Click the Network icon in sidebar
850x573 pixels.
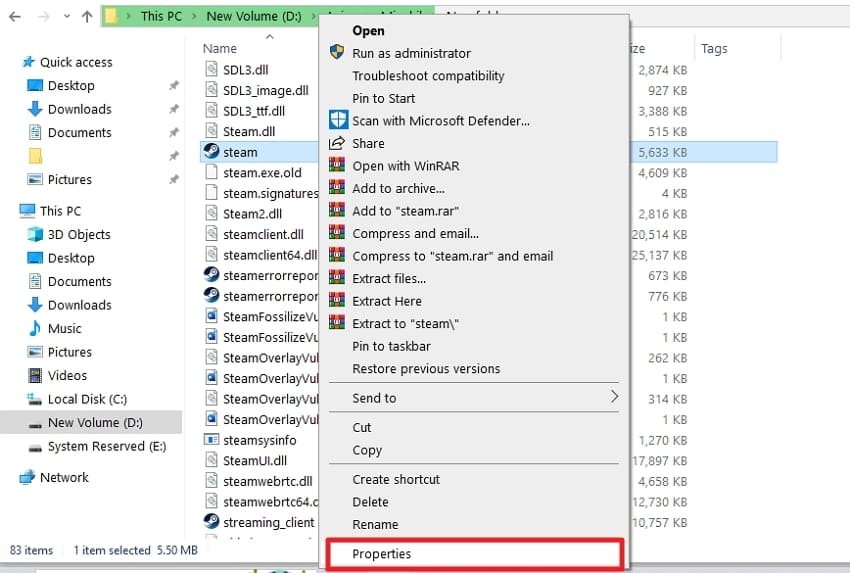[x=27, y=478]
